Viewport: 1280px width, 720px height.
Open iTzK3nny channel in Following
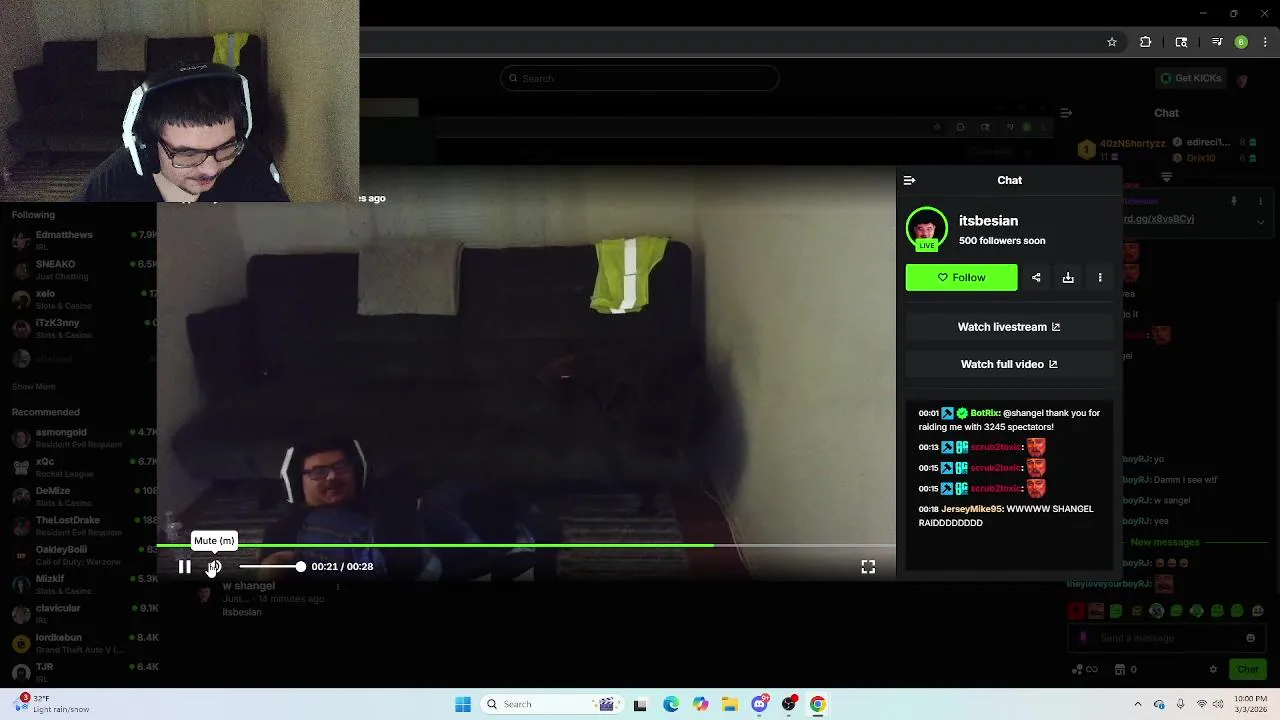84,328
